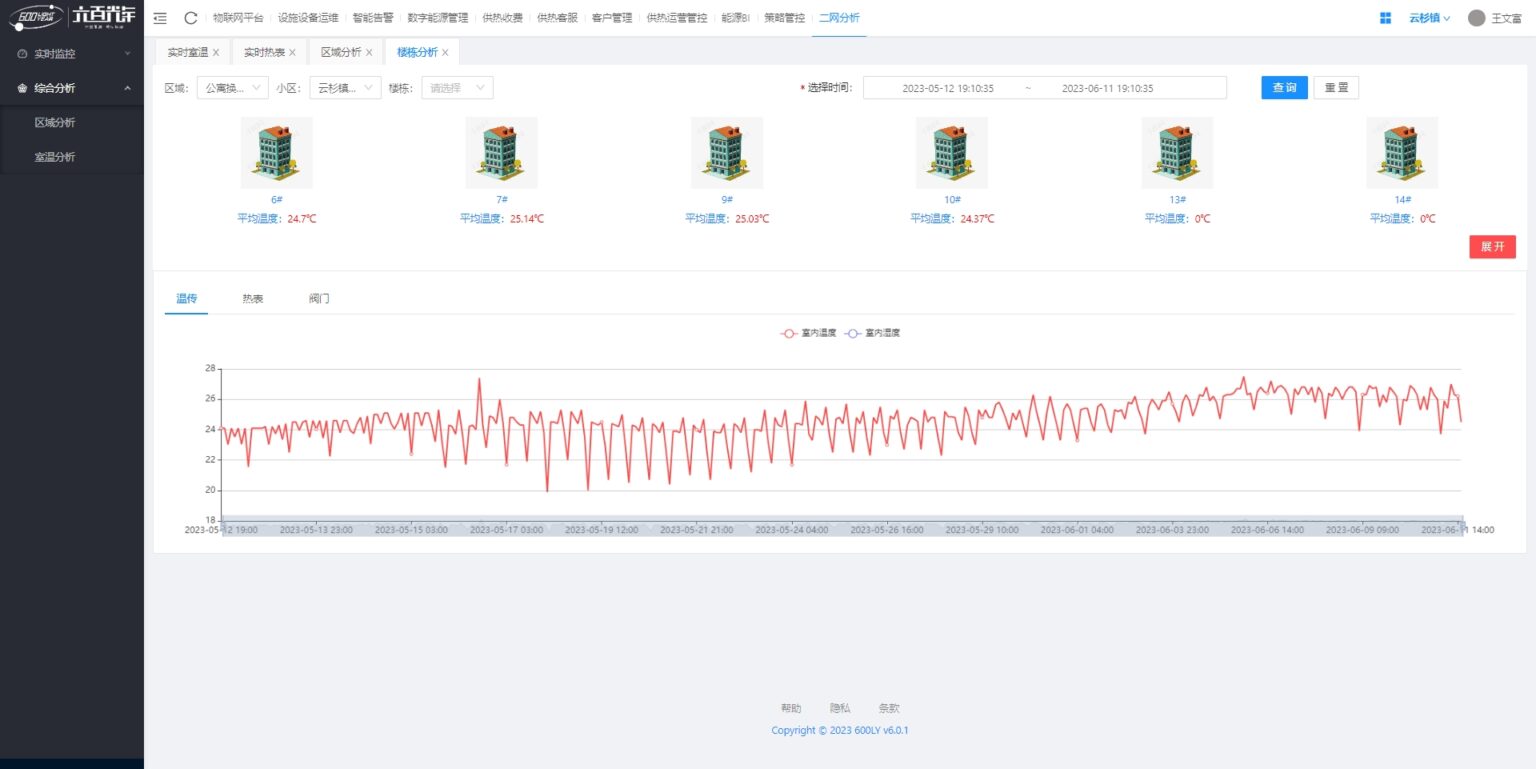
Task: Click the refresh icon in top bar
Action: 190,18
